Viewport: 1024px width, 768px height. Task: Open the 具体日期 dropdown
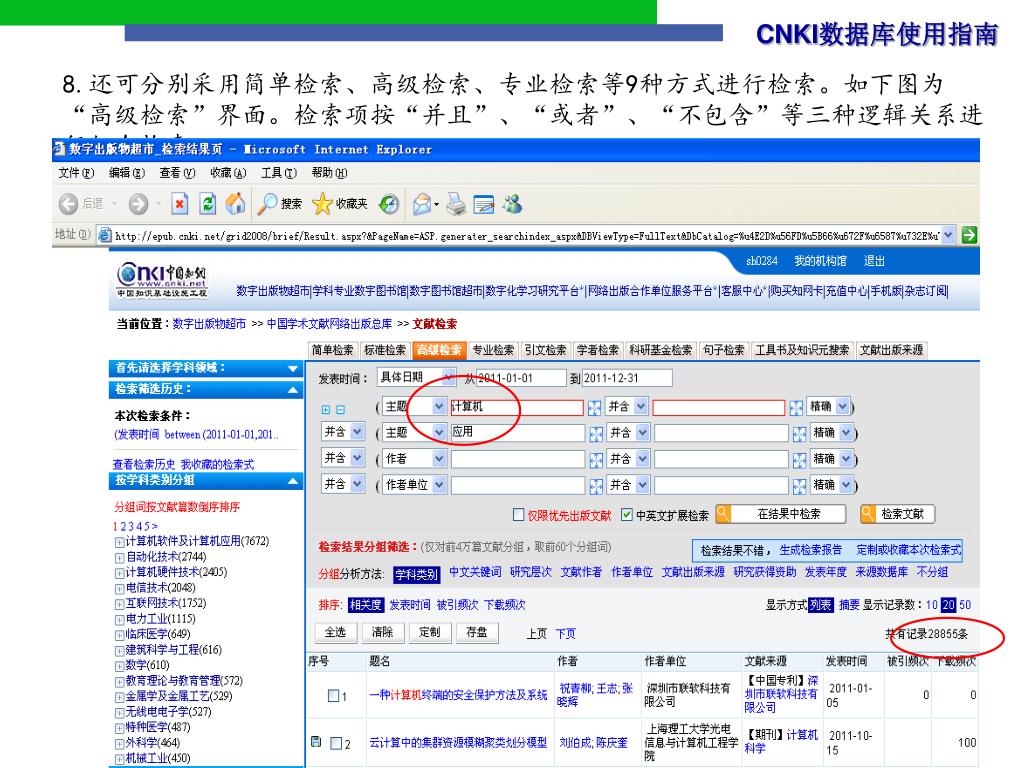click(x=448, y=377)
